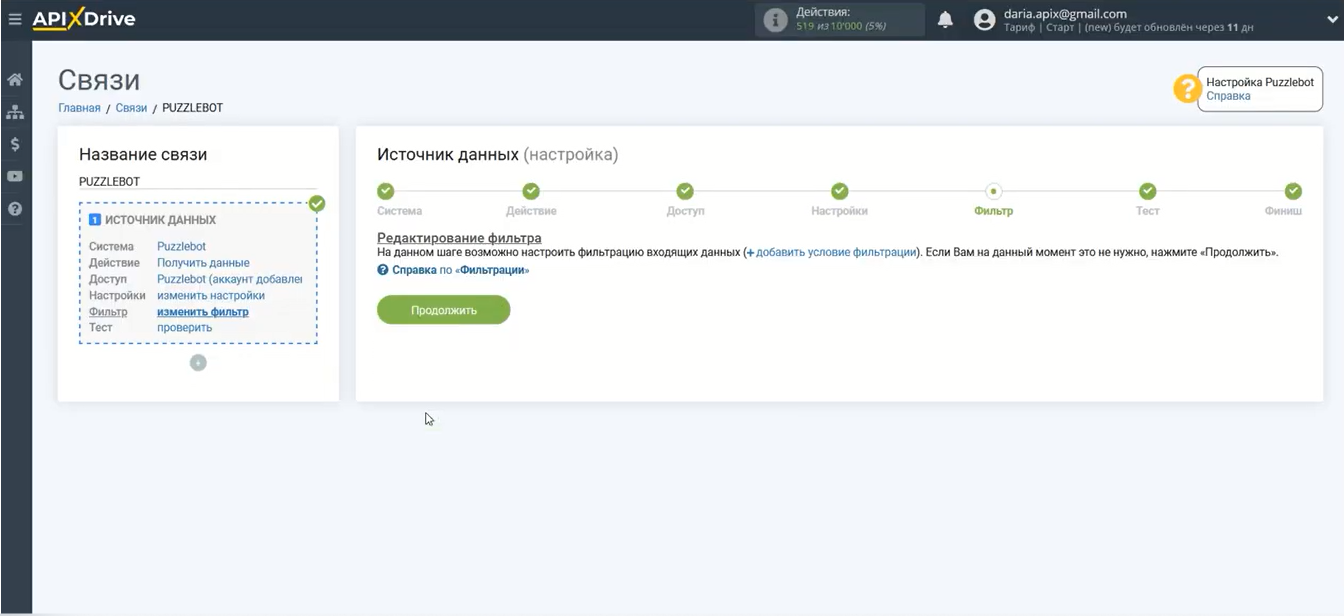Click the ApiX-Drive logo
The image size is (1344, 616).
point(84,19)
